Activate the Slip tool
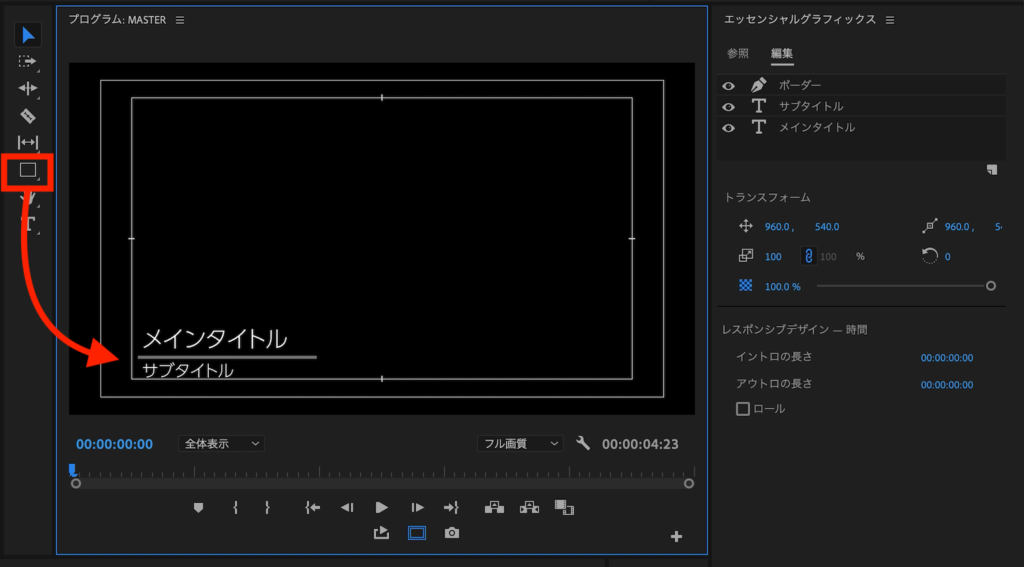This screenshot has height=567, width=1024. tap(28, 143)
